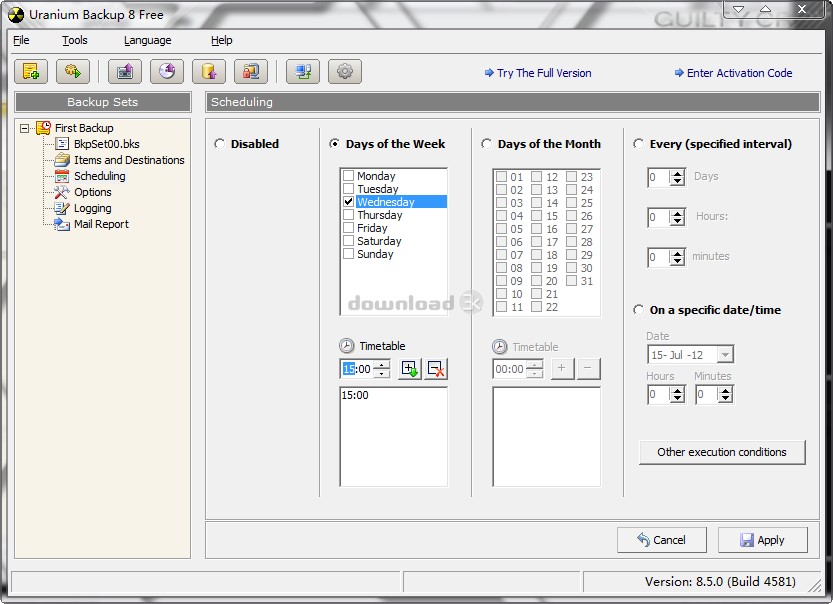Select the Days of the Month option
The width and height of the screenshot is (833, 604).
click(x=486, y=144)
